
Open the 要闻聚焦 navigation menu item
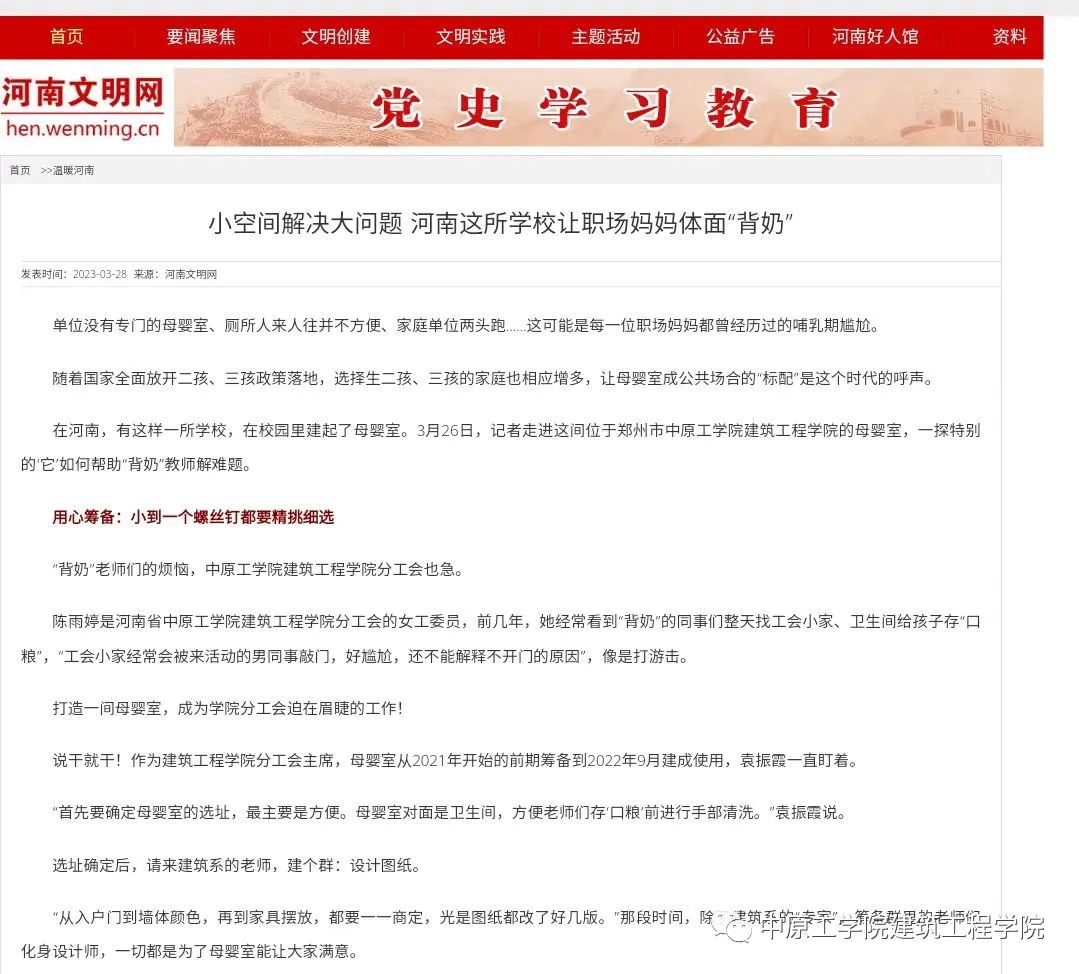pos(201,37)
